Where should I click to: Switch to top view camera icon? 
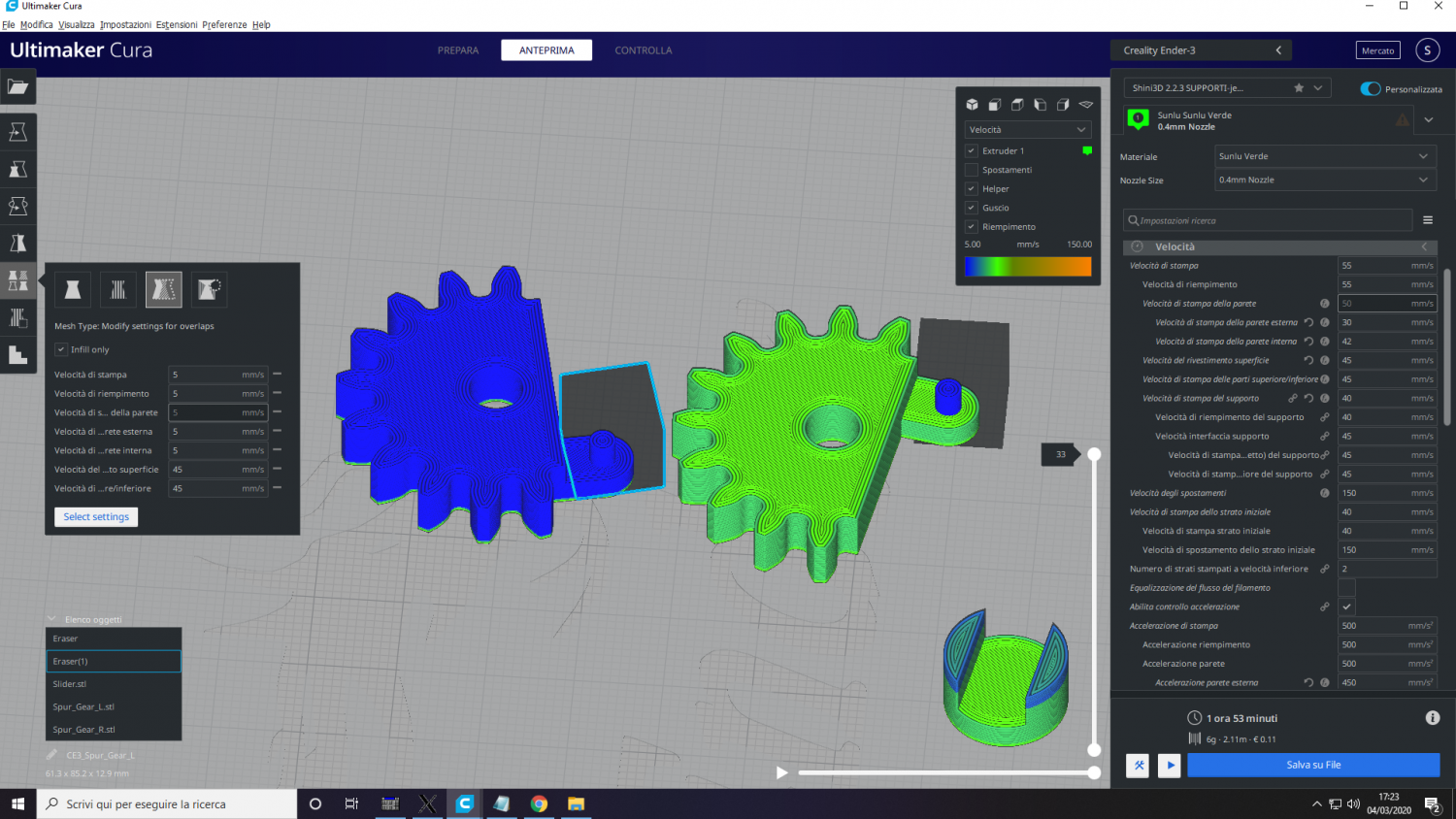1017,105
